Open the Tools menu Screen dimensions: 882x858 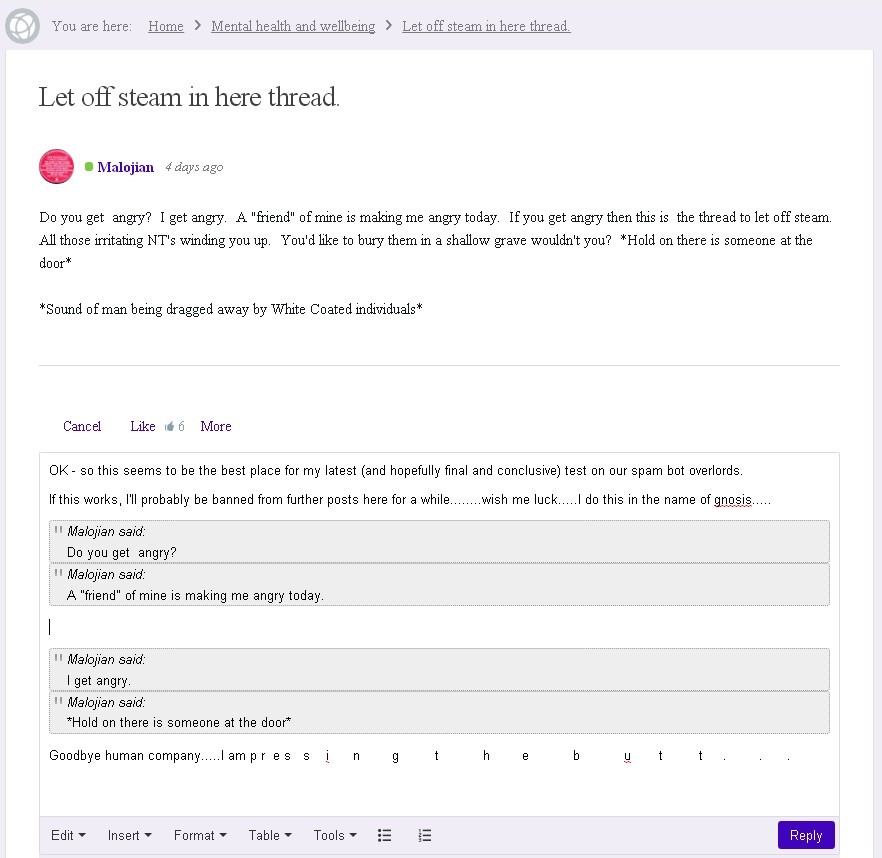335,836
